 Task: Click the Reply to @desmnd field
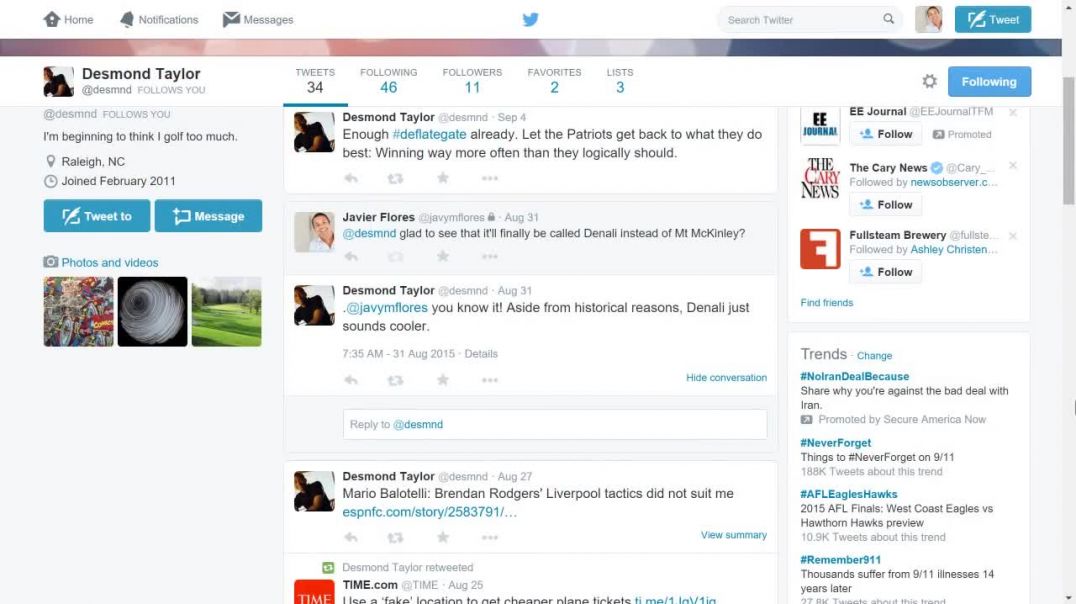(554, 424)
